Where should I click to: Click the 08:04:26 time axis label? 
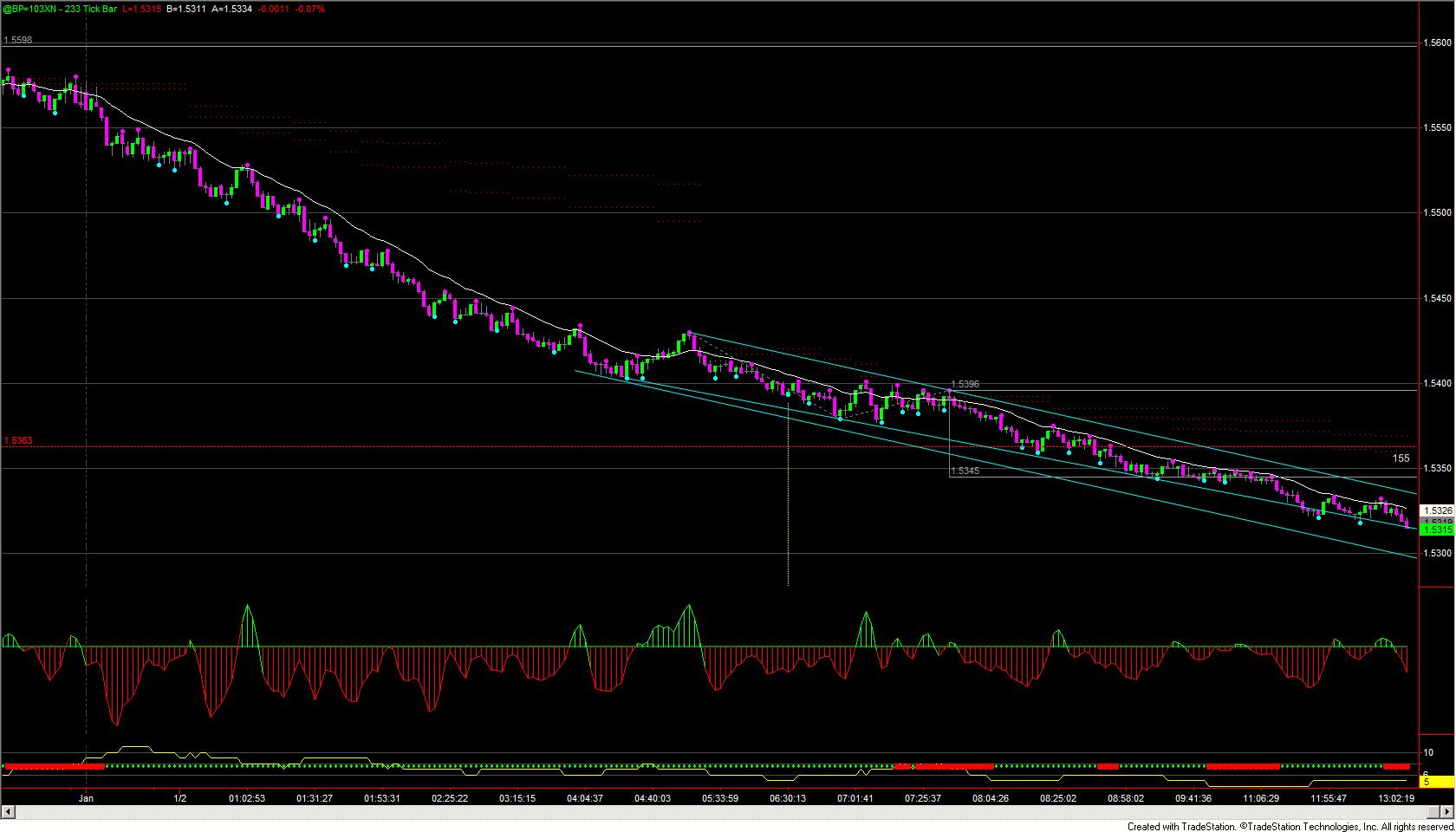[991, 798]
